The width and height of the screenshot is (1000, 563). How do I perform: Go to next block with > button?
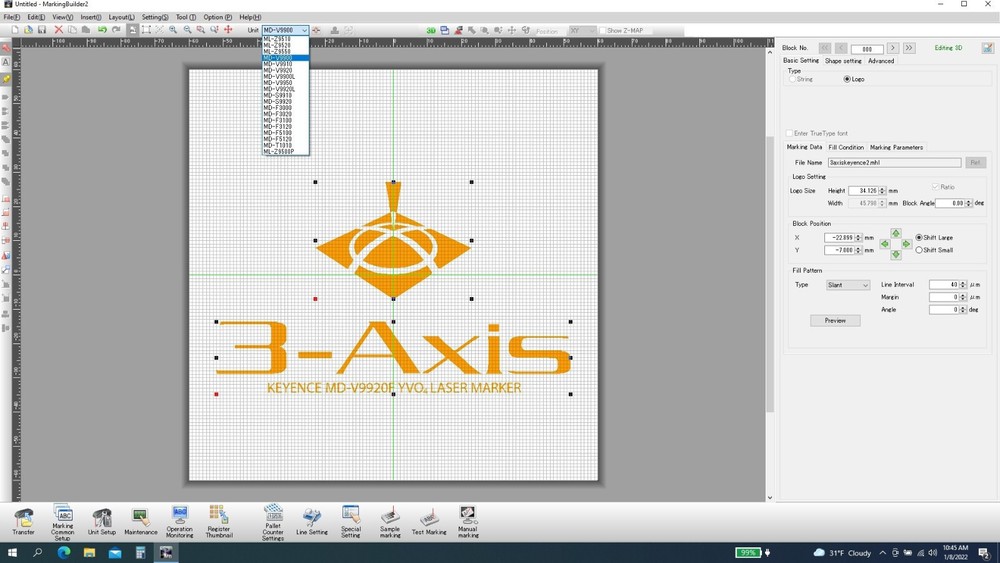(893, 48)
